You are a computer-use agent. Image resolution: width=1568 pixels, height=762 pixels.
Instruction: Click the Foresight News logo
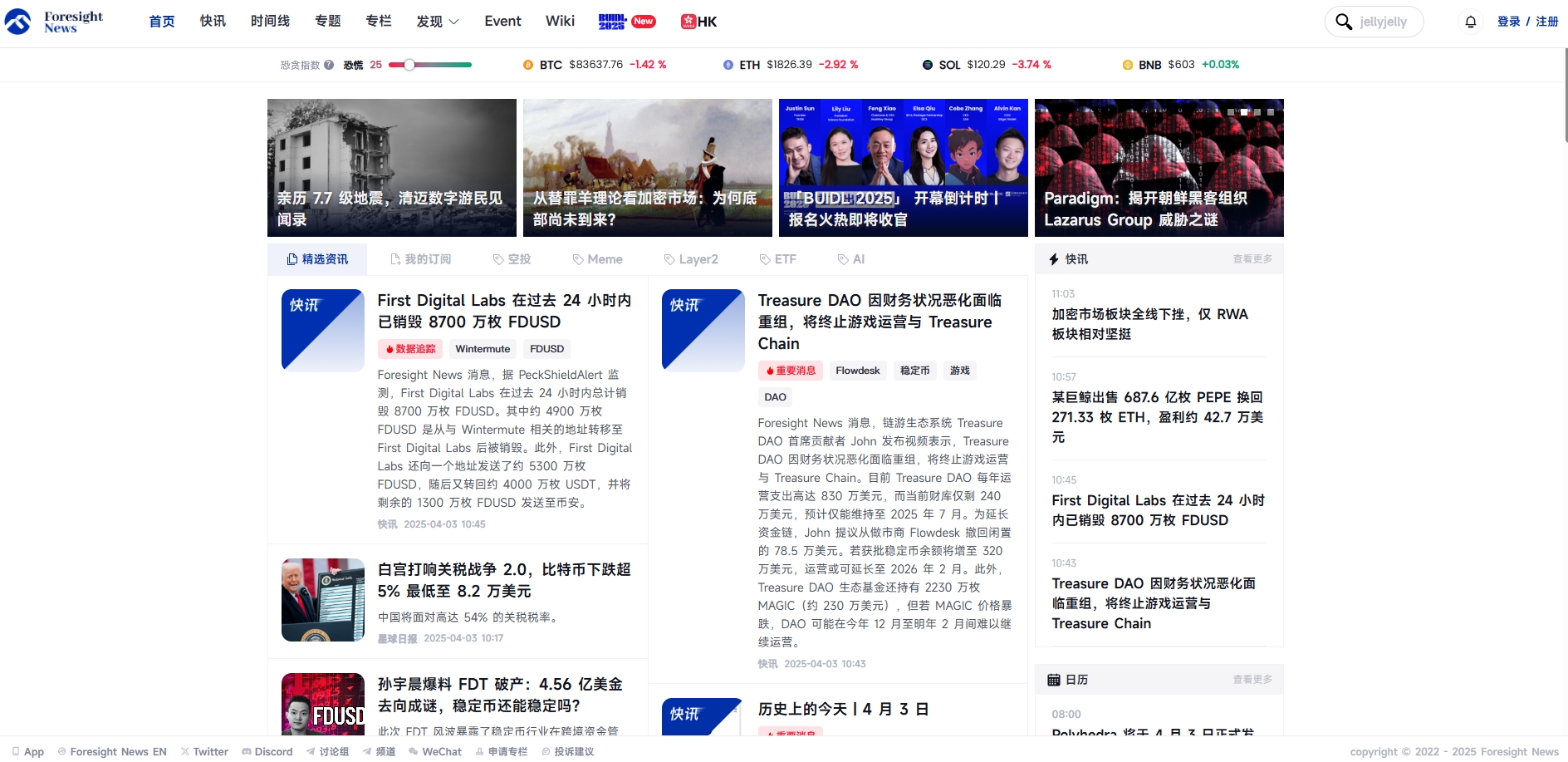point(55,22)
